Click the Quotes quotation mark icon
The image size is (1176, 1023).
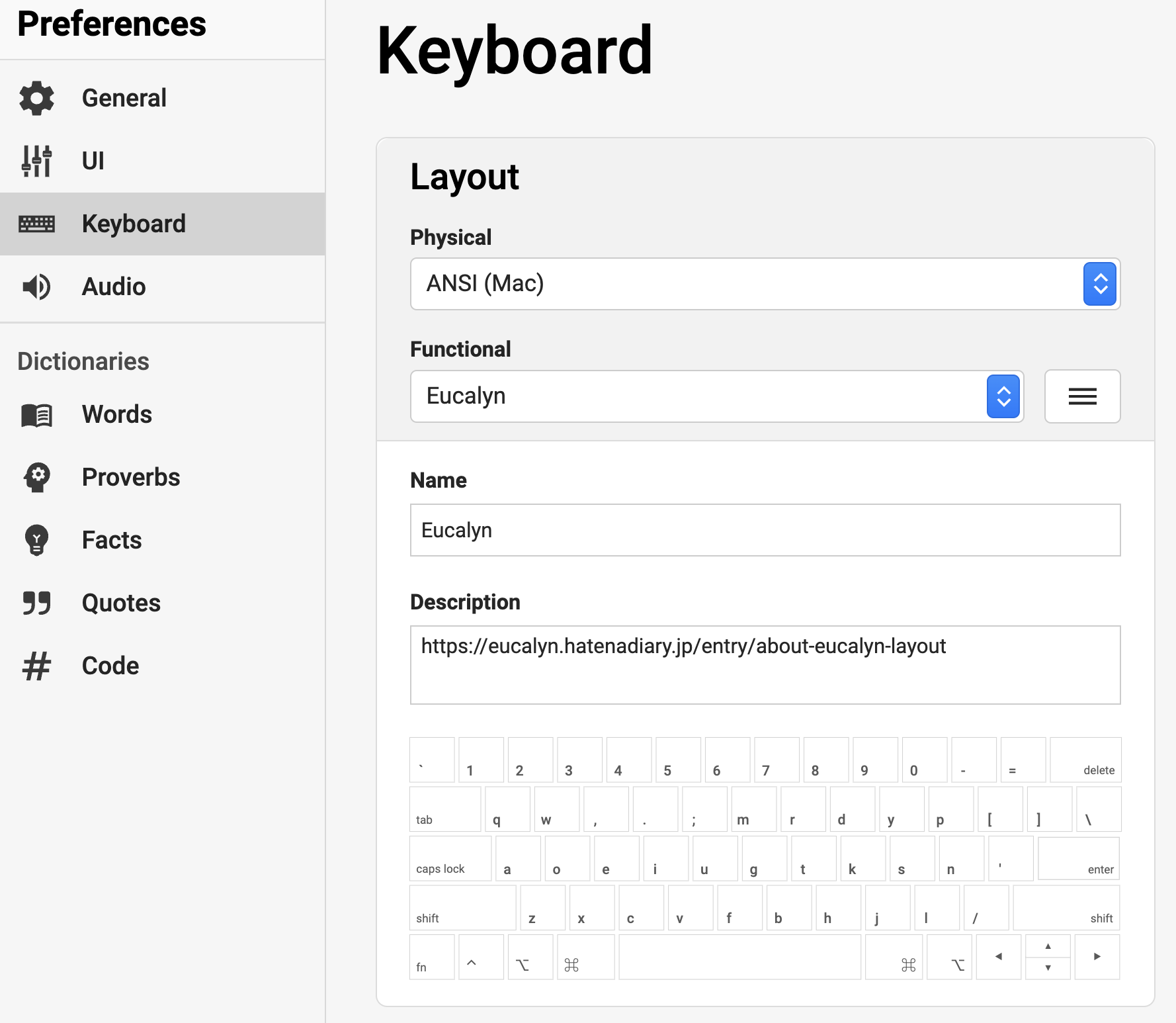[x=37, y=603]
